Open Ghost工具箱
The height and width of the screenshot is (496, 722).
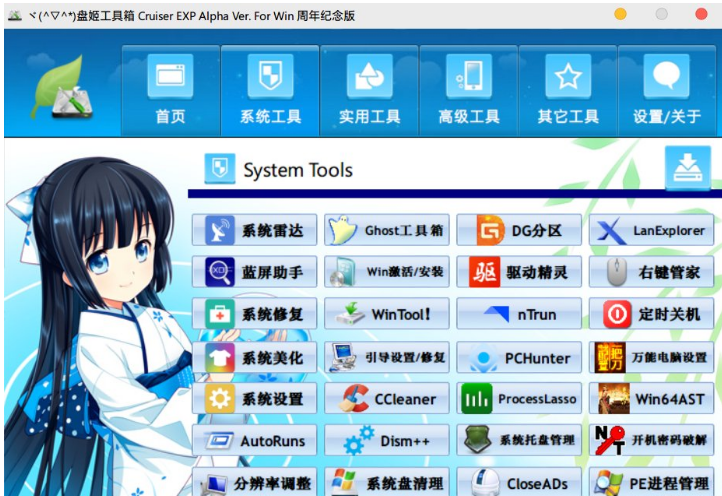pos(387,230)
